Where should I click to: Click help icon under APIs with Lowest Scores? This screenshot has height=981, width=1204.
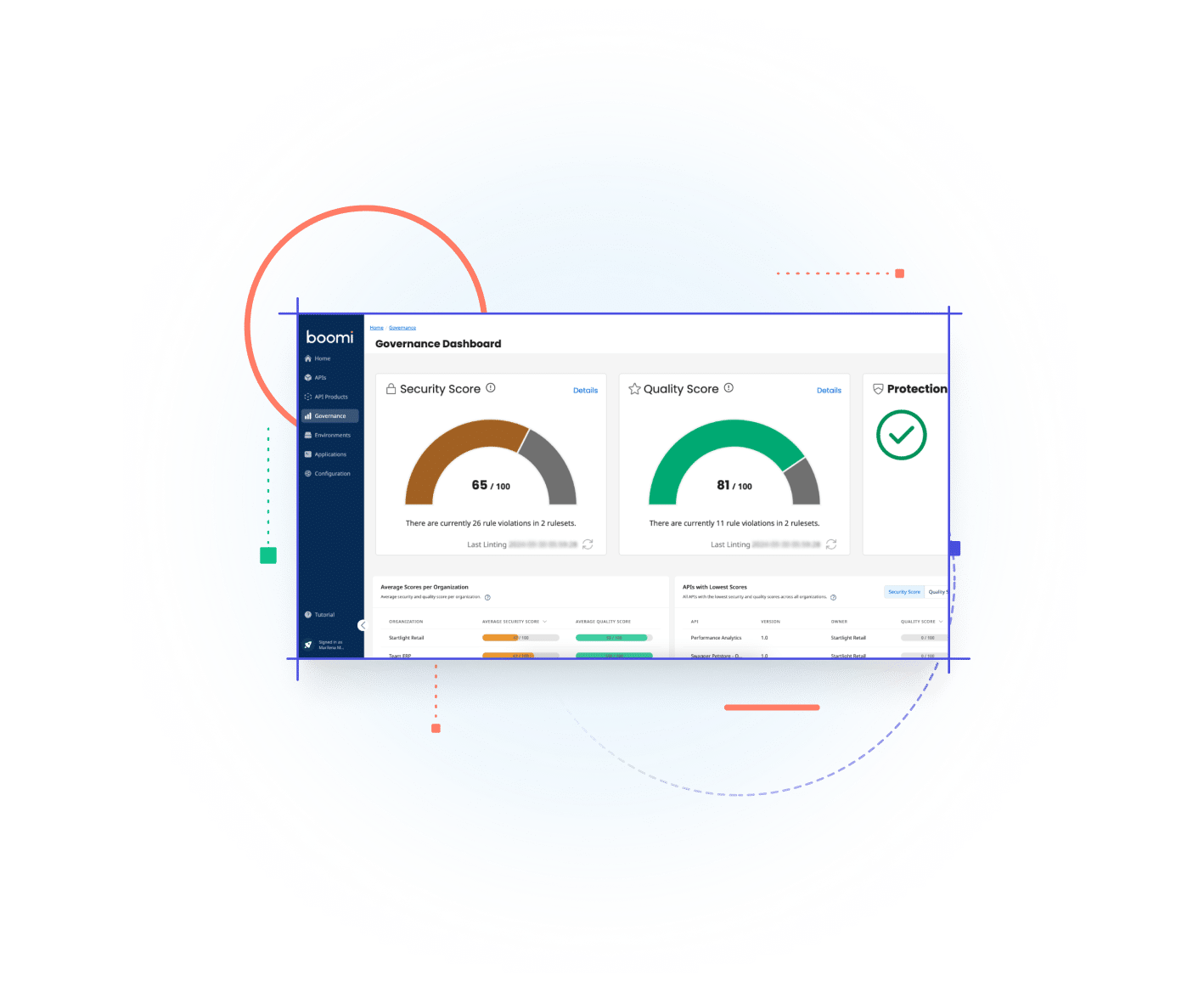pyautogui.click(x=833, y=597)
